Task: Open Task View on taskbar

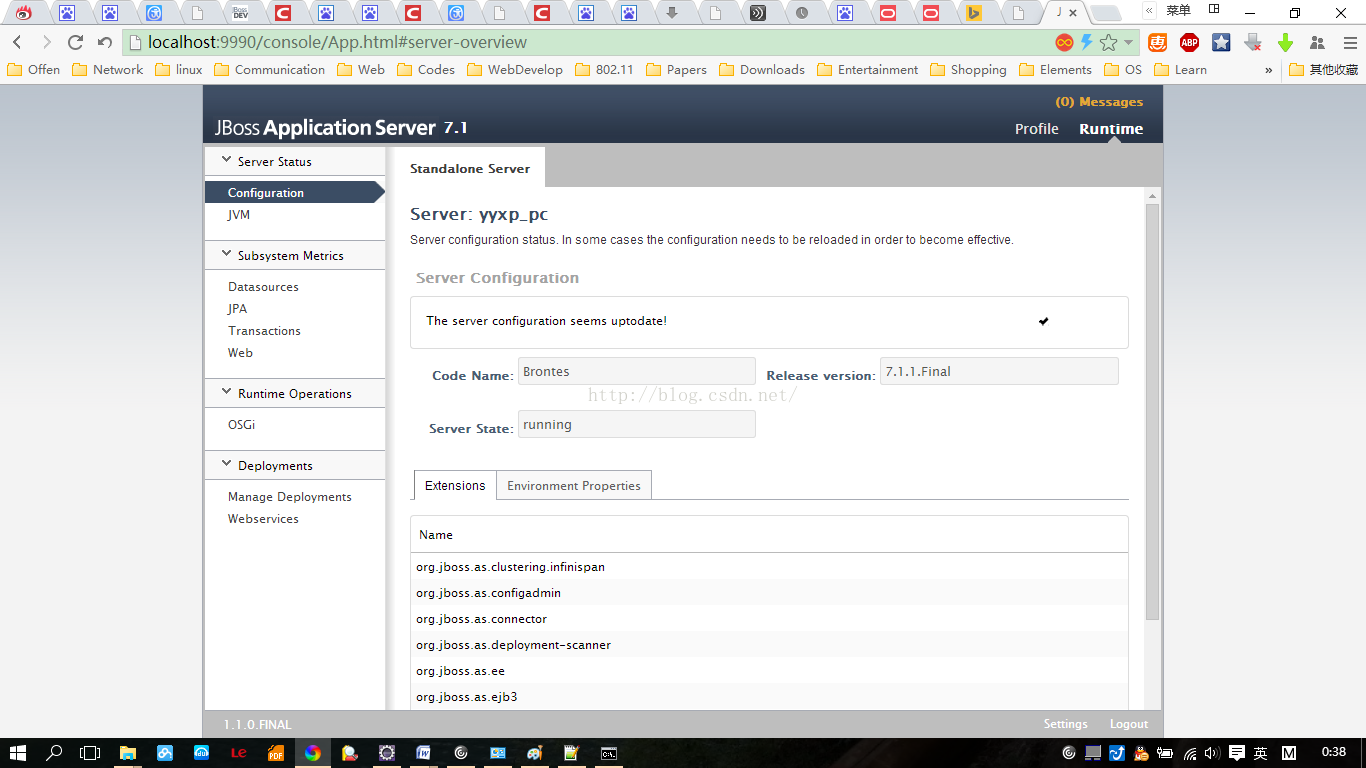Action: (x=90, y=753)
